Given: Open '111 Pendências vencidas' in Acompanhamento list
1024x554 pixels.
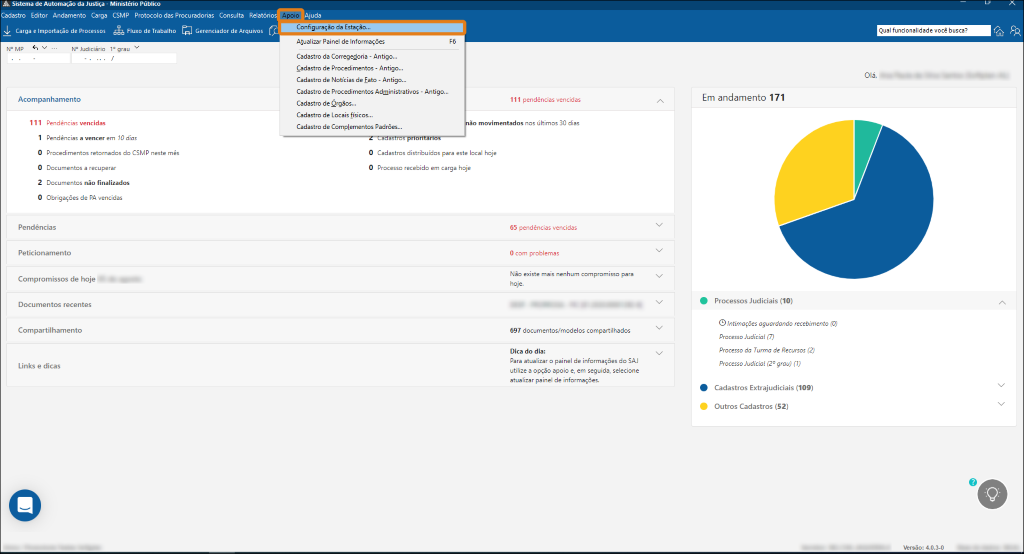Looking at the screenshot, I should click(67, 123).
